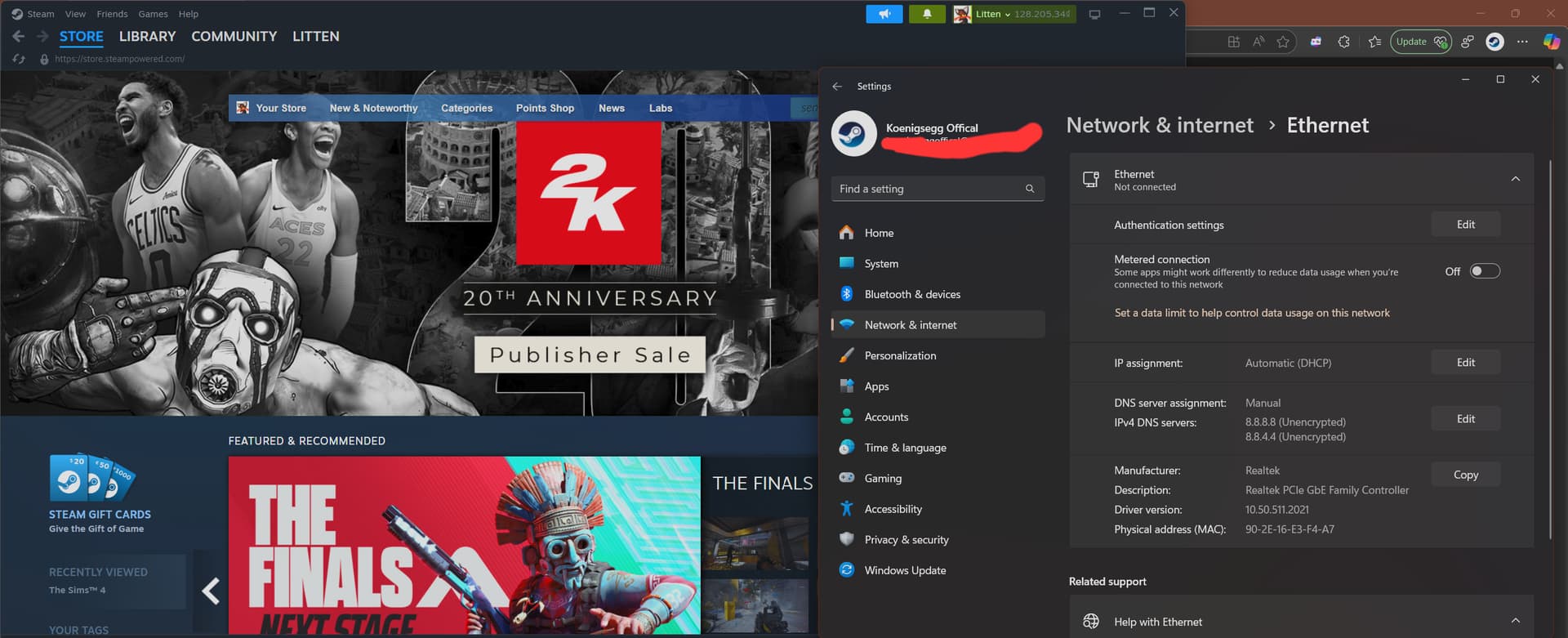This screenshot has height=638, width=1568.
Task: Select Windows Update in Settings sidebar
Action: pyautogui.click(x=905, y=570)
